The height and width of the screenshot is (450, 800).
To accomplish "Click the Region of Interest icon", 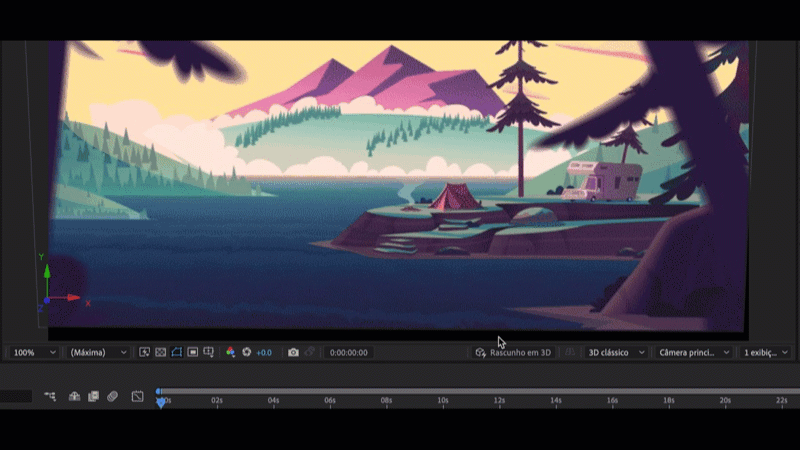I will point(192,352).
